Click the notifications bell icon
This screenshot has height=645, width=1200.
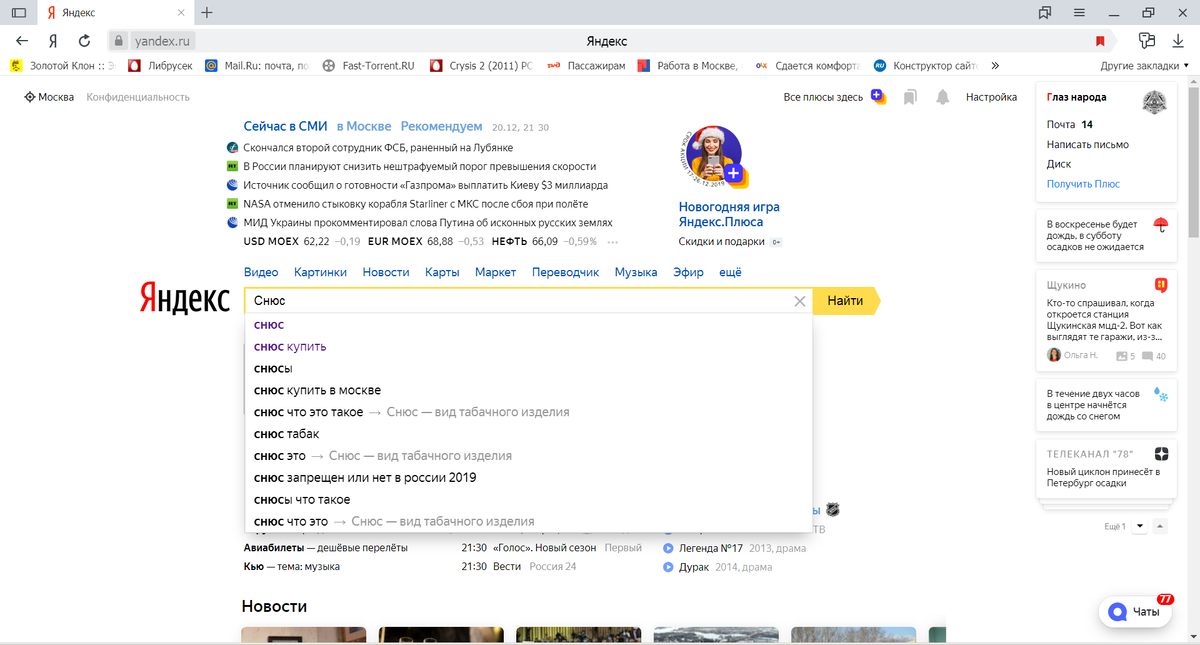tap(942, 97)
